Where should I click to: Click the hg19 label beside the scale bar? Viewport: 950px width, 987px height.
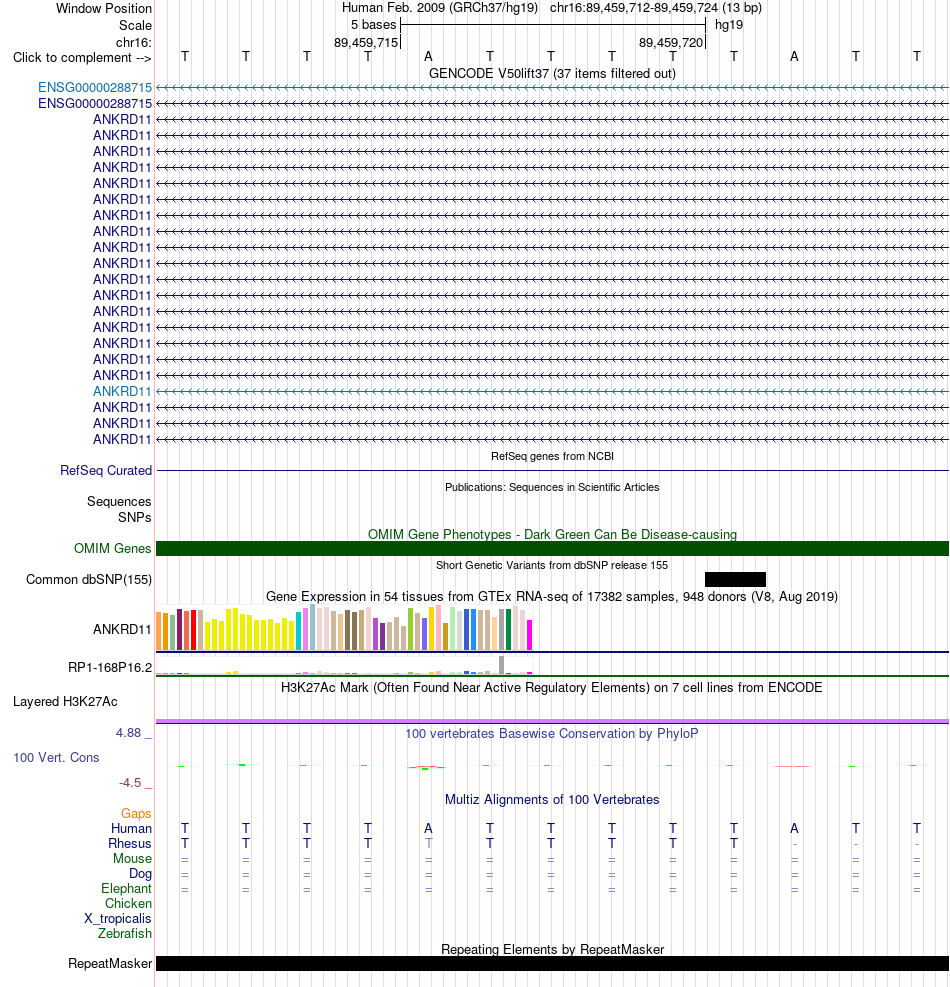click(x=729, y=25)
